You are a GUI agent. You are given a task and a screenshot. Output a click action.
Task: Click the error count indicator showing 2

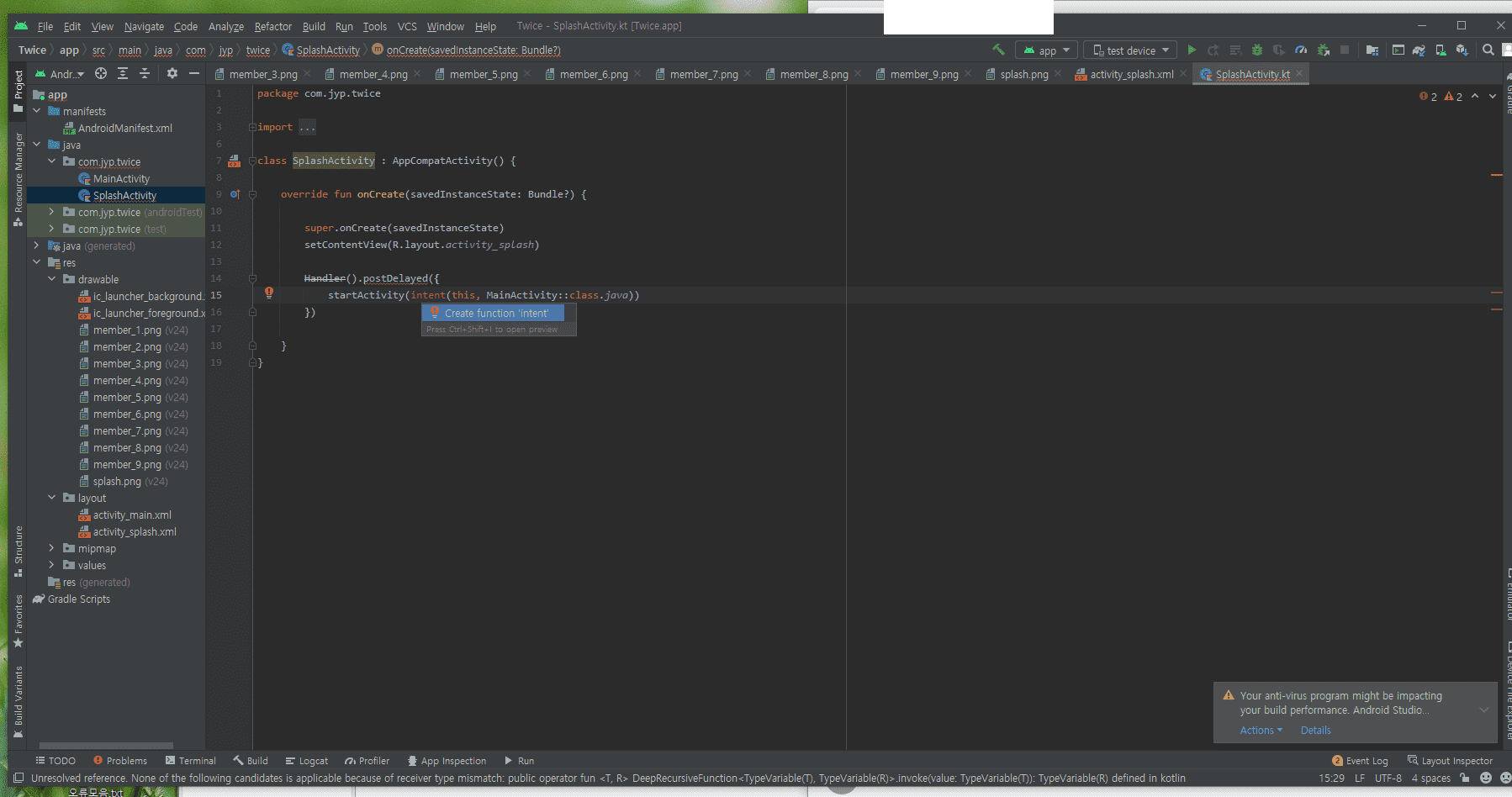[1429, 97]
